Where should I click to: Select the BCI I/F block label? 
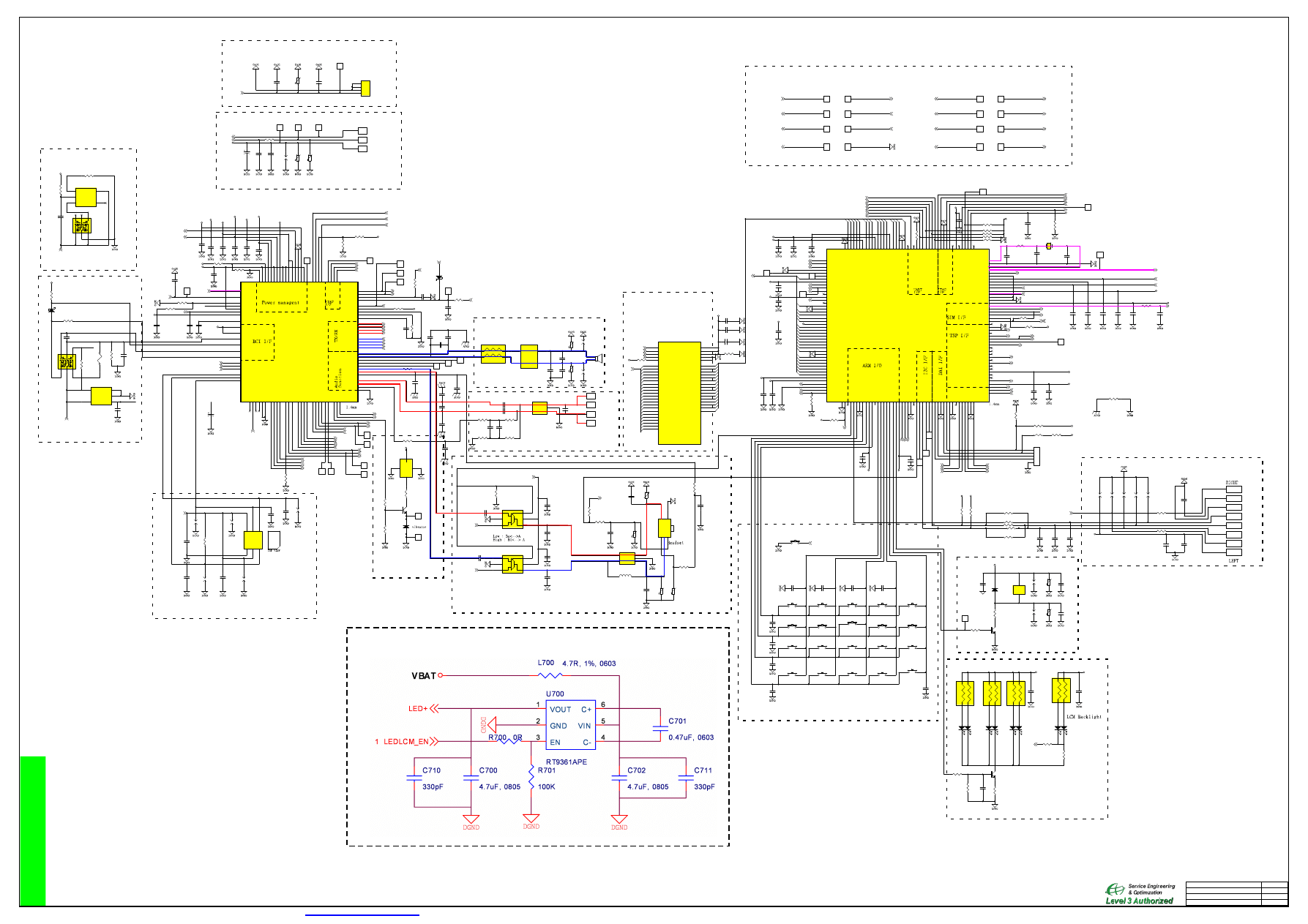pyautogui.click(x=262, y=342)
